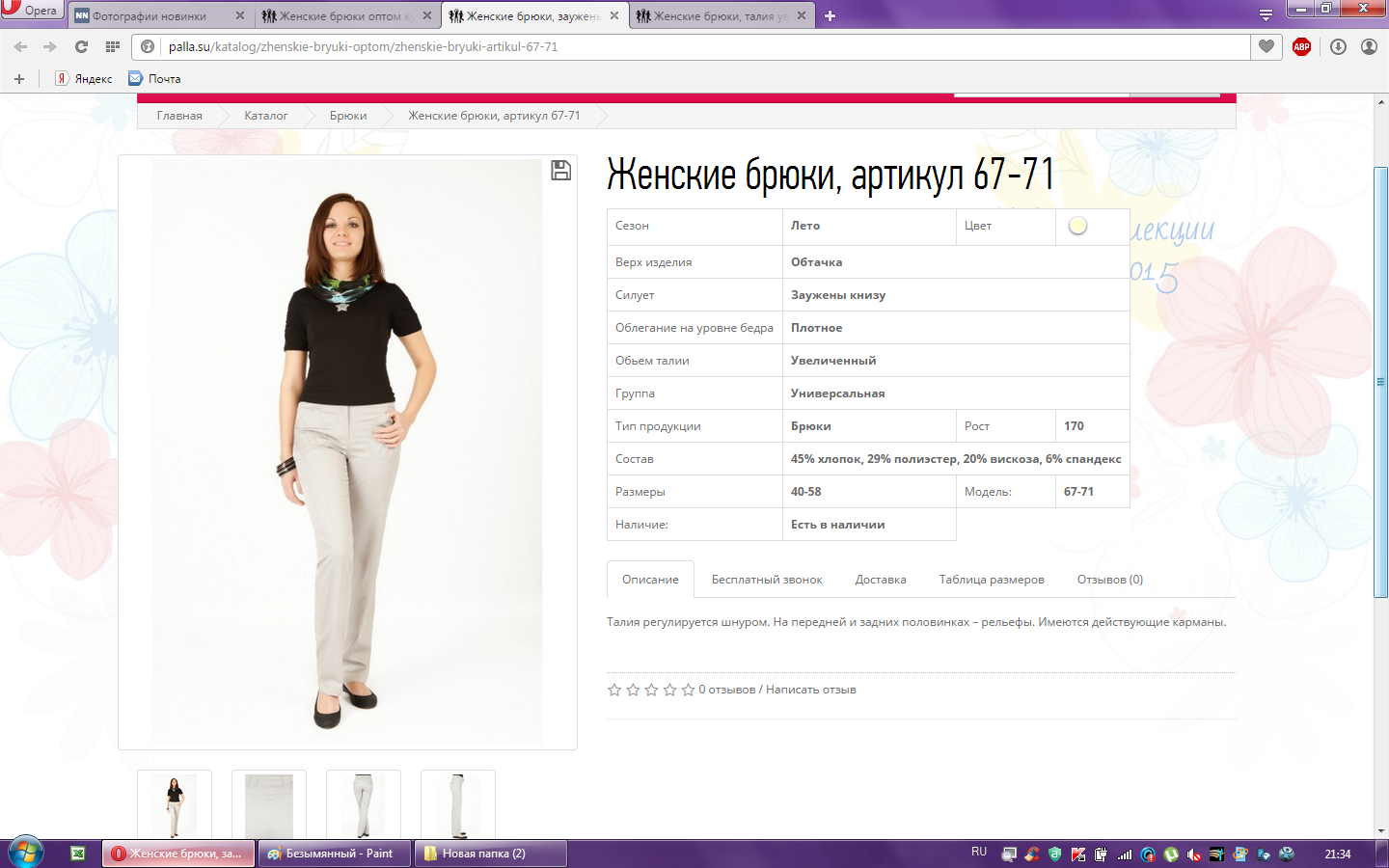Open the browser downloads icon
The width and height of the screenshot is (1389, 868).
[x=1338, y=46]
